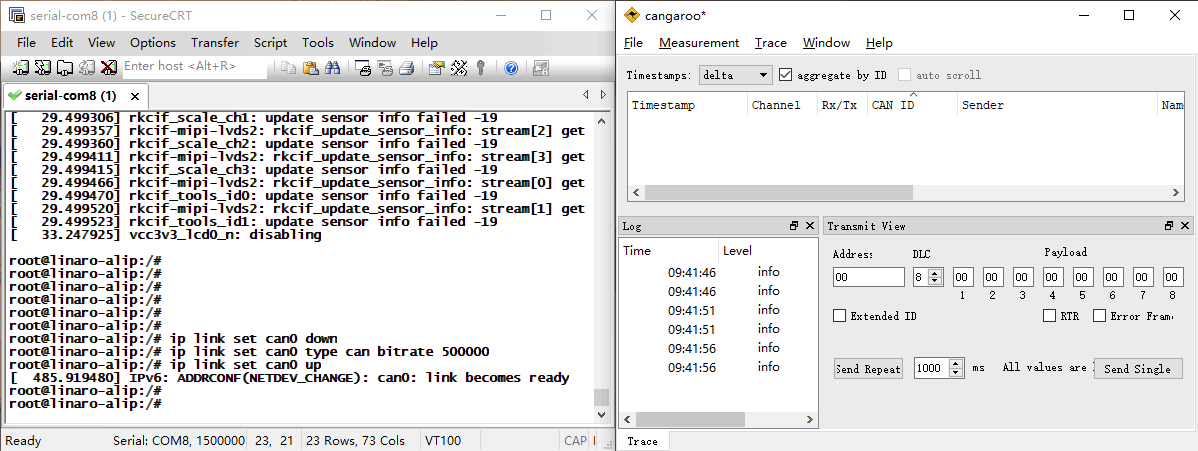
Task: Open the cangaroo Trace menu
Action: 771,43
